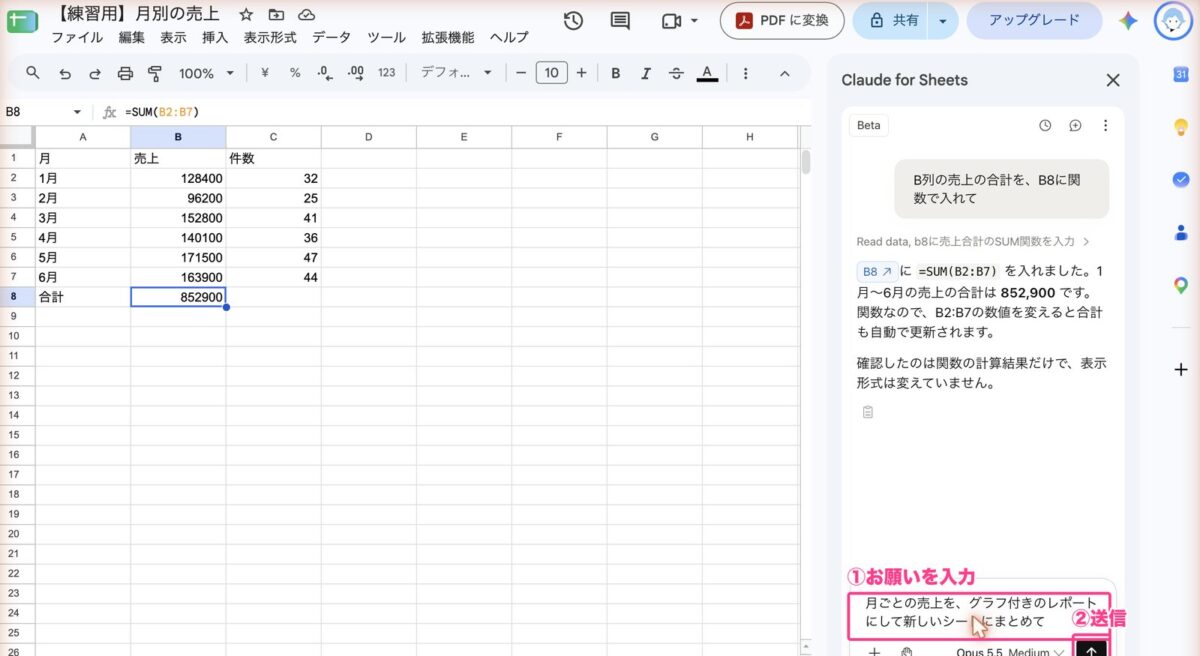Open the Google account avatar

click(1172, 21)
